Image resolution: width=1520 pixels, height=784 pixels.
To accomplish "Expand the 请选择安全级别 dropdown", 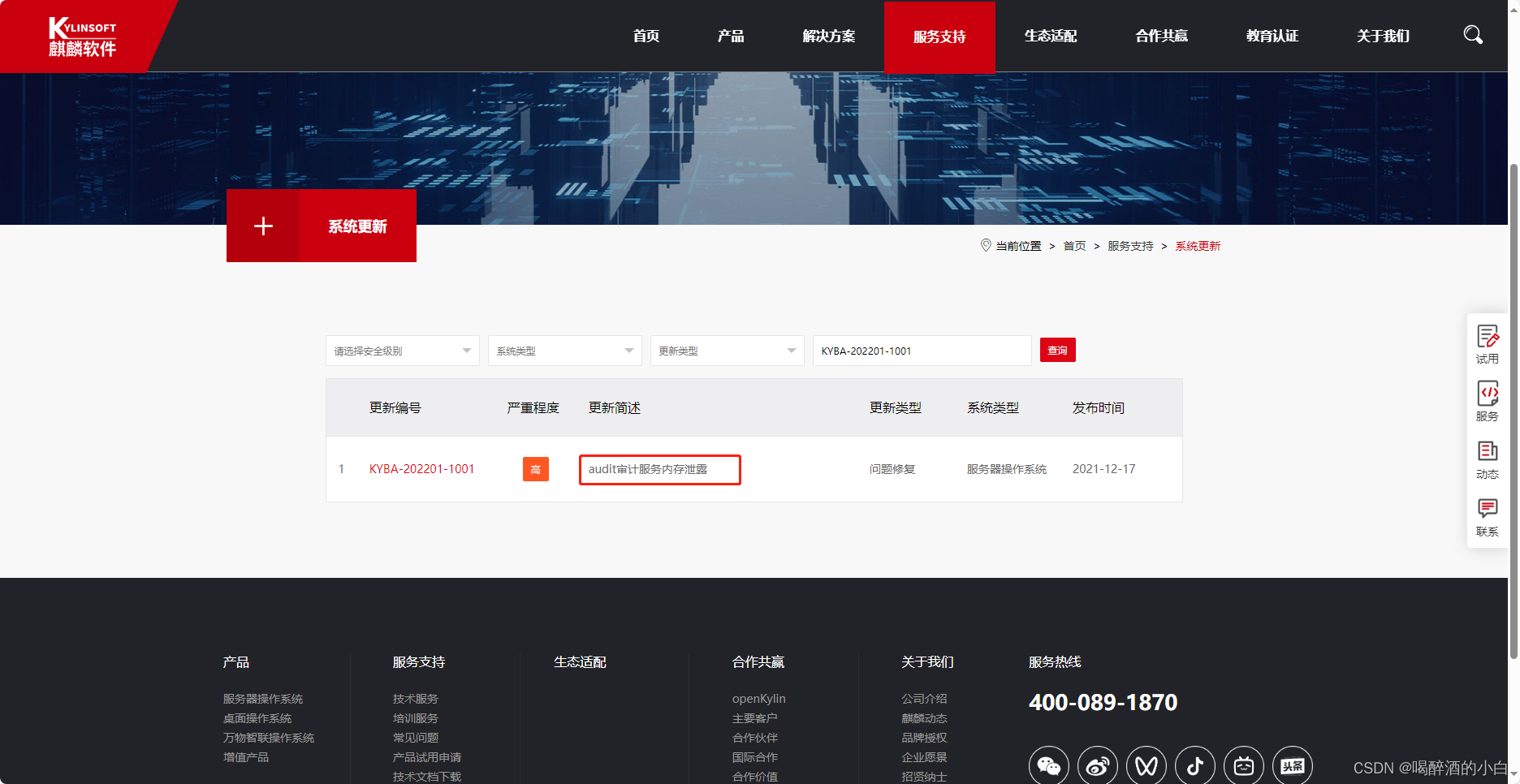I will 402,350.
